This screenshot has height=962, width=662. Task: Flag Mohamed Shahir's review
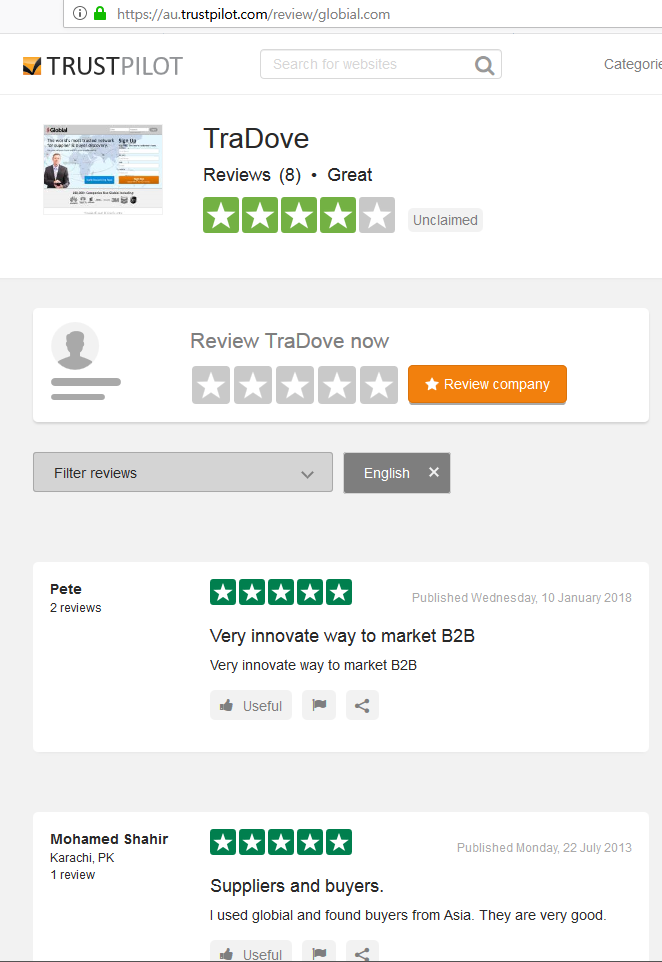319,952
